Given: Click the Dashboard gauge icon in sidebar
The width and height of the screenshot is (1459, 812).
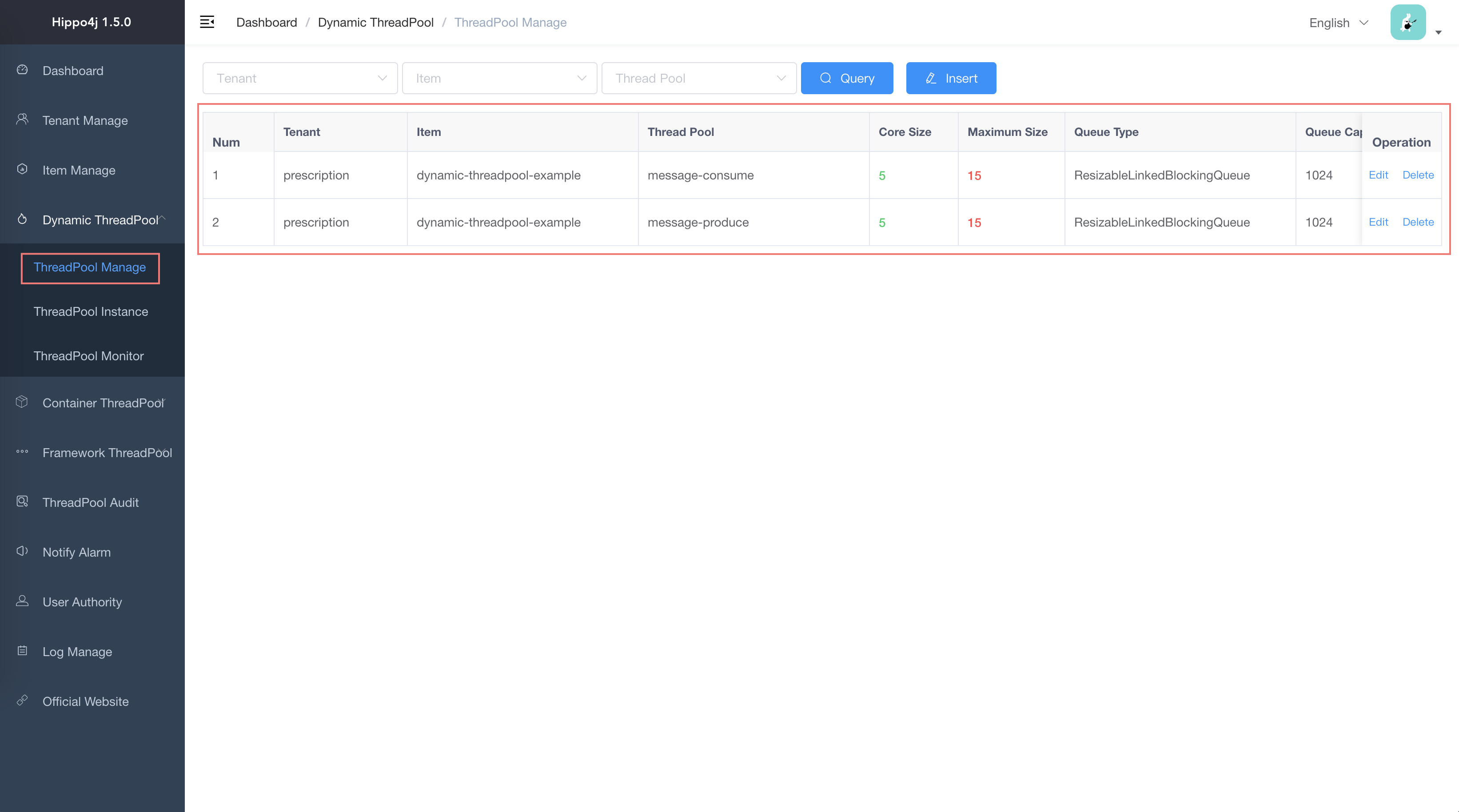Looking at the screenshot, I should tap(22, 70).
